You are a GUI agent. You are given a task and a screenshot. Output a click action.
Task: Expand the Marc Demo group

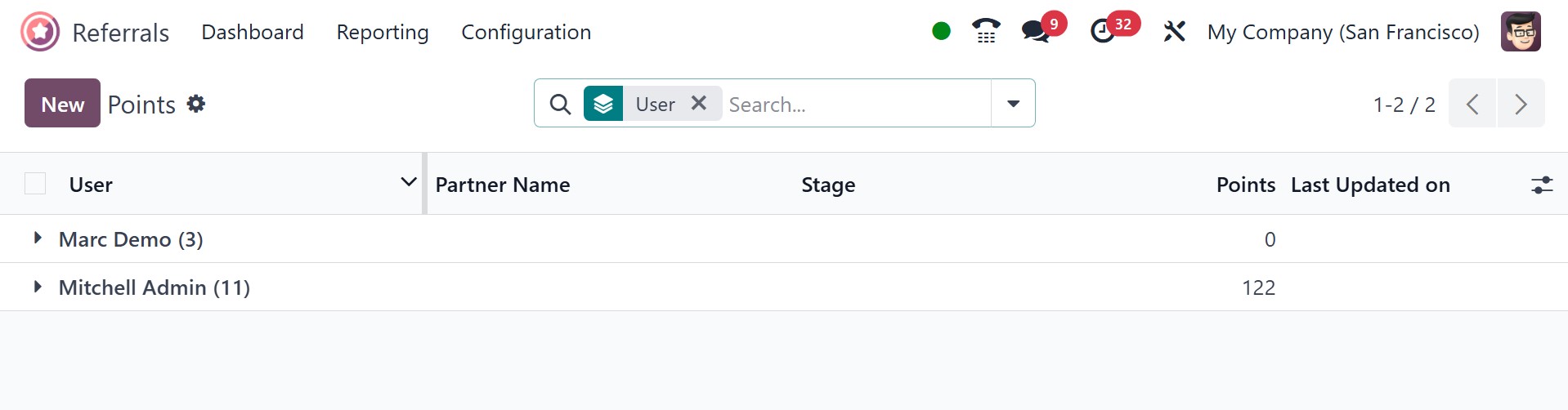(x=38, y=238)
